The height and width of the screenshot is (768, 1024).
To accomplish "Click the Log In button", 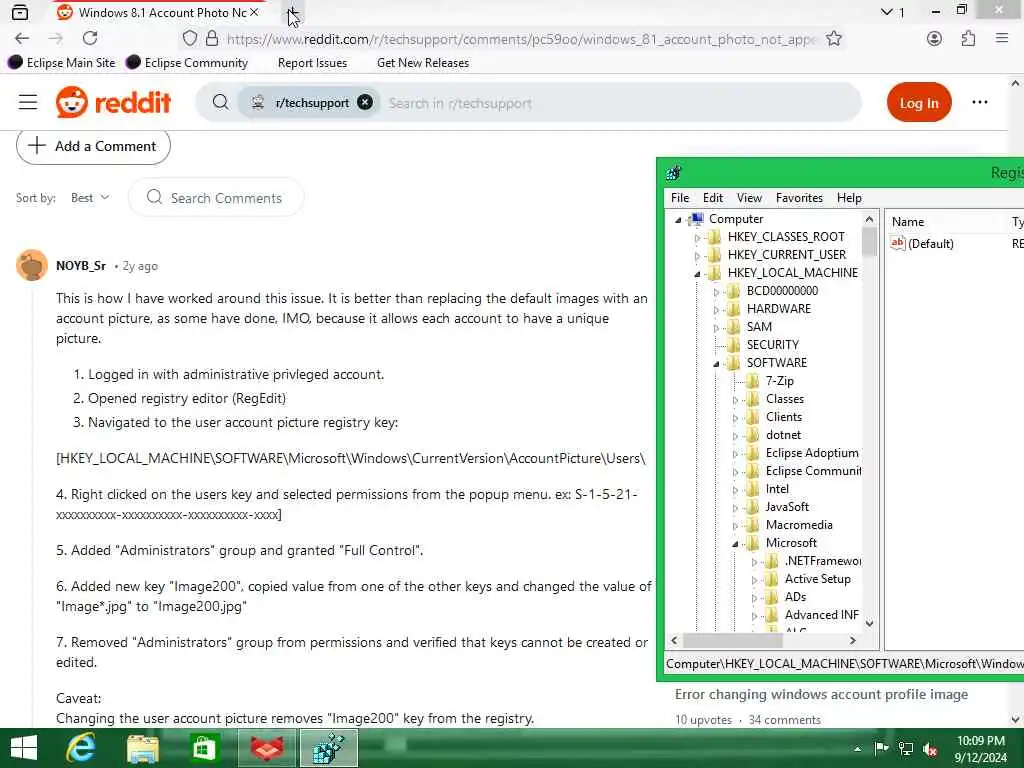I will (x=919, y=103).
